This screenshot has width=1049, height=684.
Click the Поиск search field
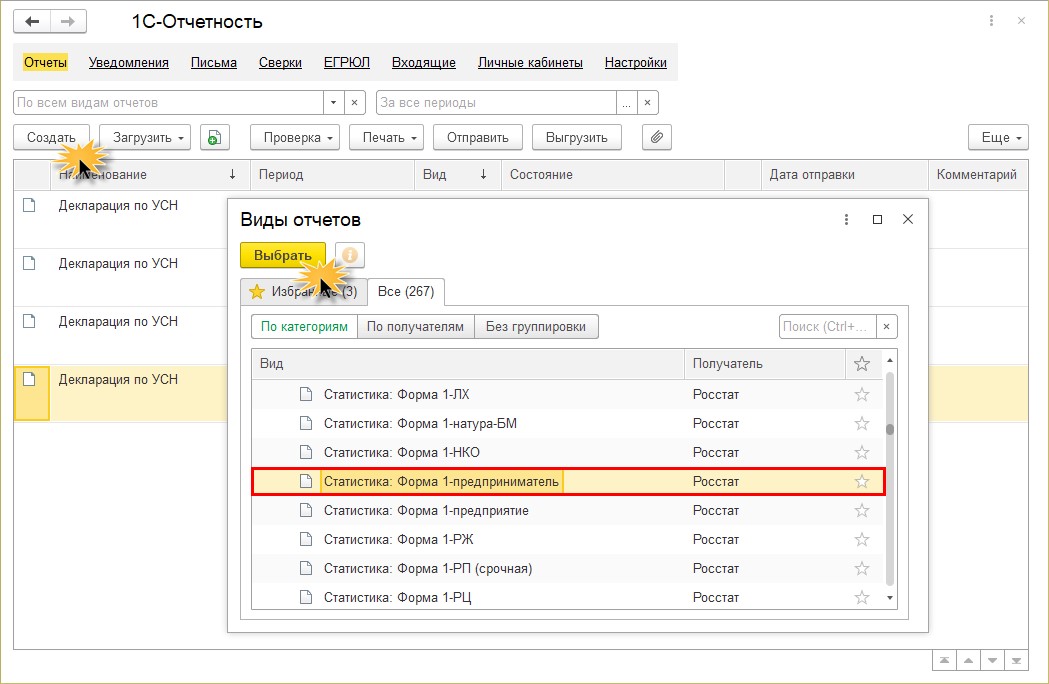[828, 327]
